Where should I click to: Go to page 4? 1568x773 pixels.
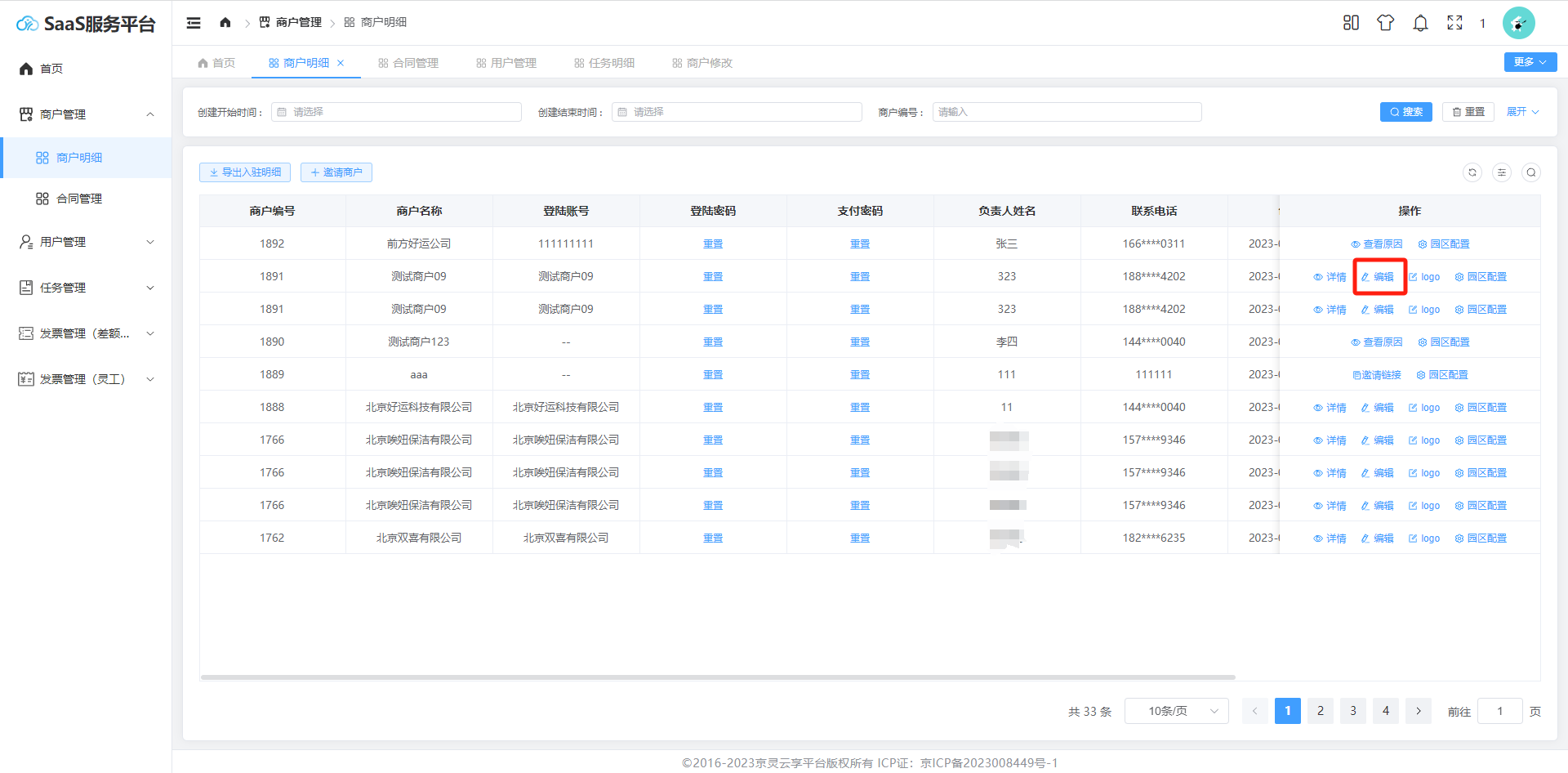tap(1386, 711)
